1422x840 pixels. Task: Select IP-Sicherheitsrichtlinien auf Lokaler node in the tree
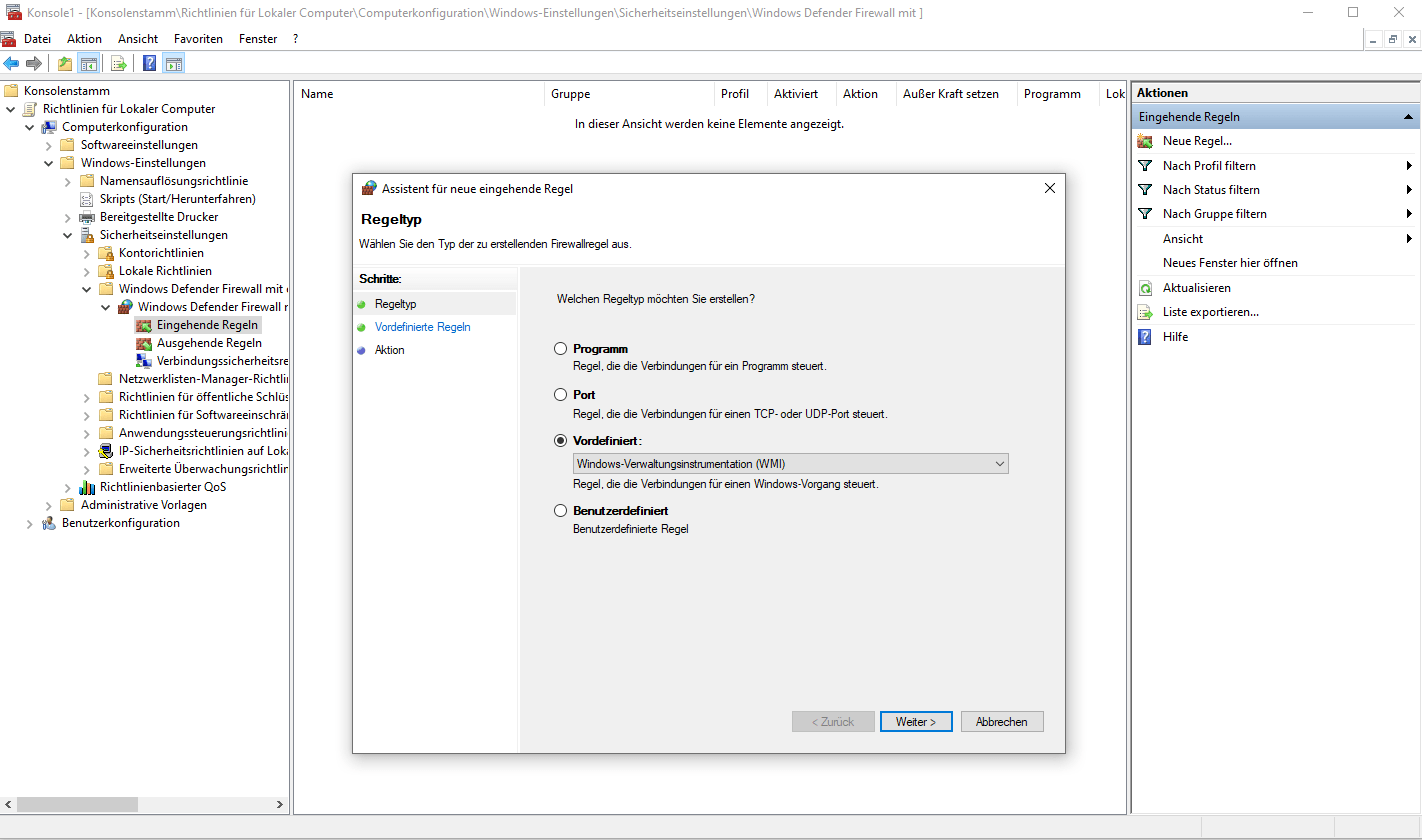[x=203, y=451]
